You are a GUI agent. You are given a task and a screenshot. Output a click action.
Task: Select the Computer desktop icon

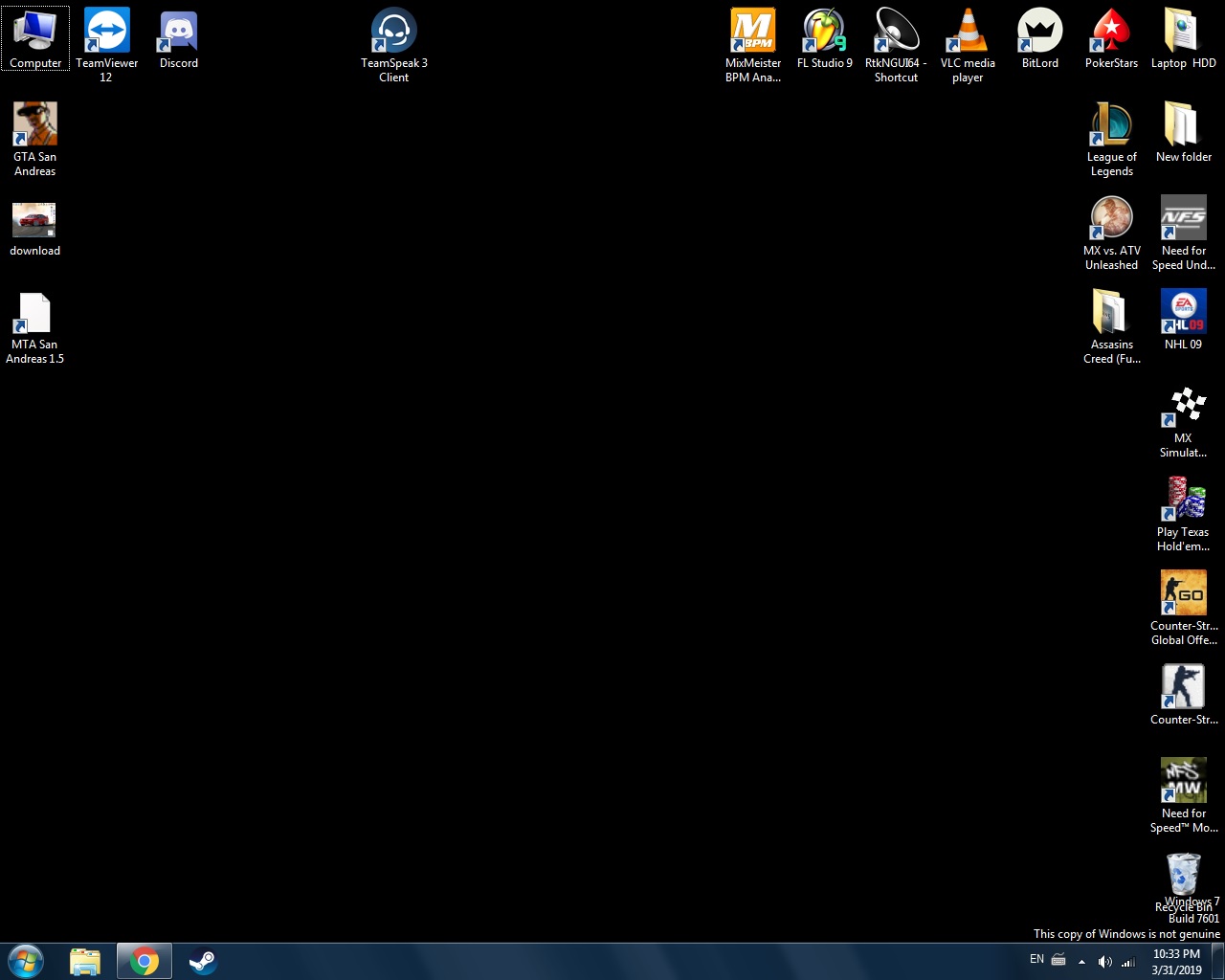[35, 38]
